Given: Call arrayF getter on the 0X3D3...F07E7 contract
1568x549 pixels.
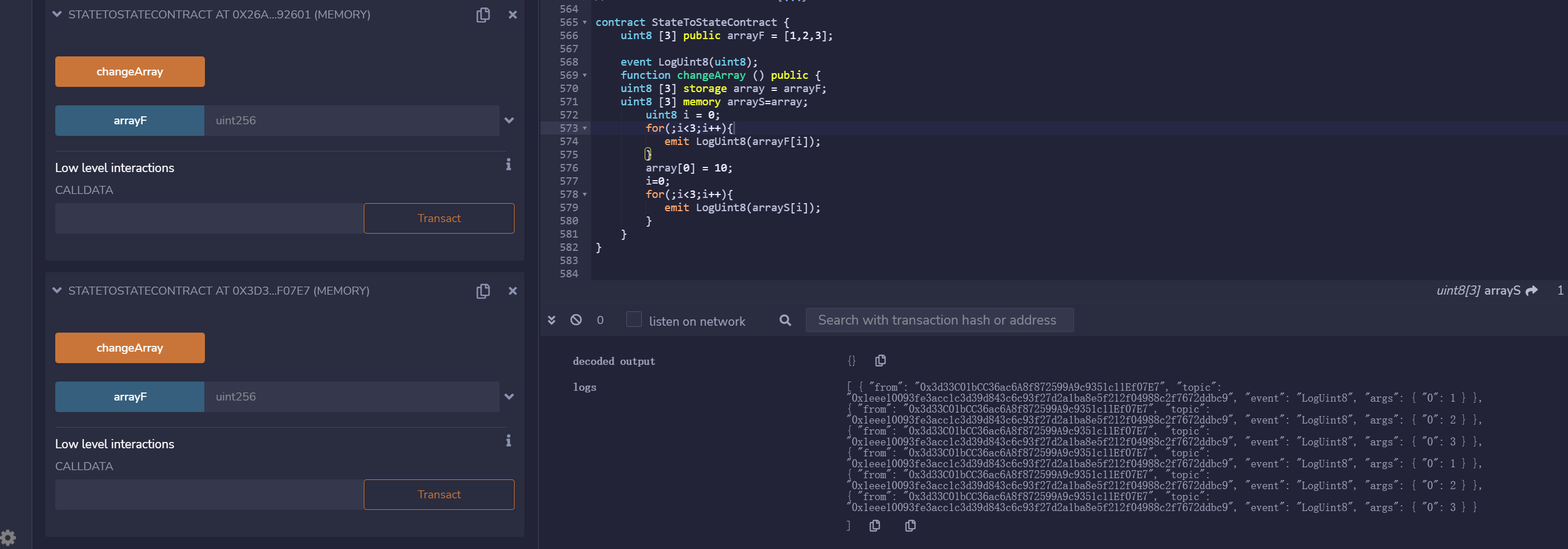Looking at the screenshot, I should (130, 397).
